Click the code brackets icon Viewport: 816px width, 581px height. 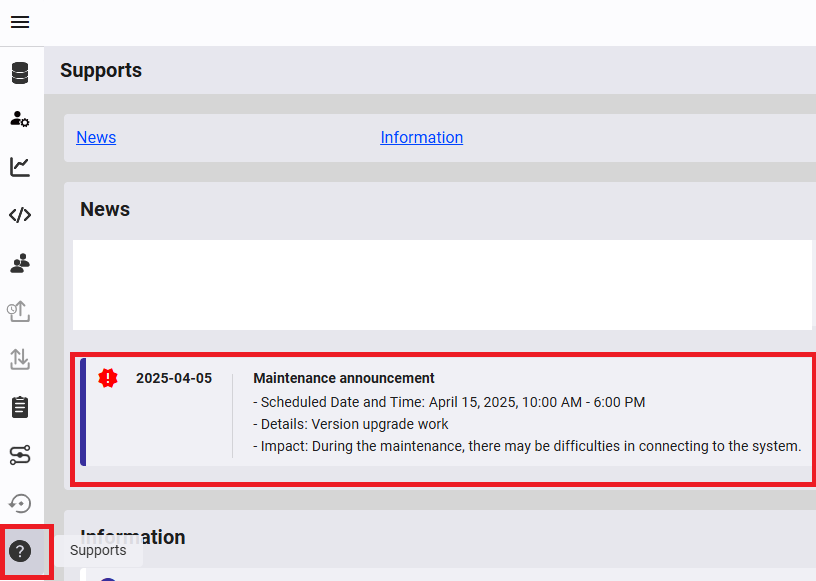point(20,215)
